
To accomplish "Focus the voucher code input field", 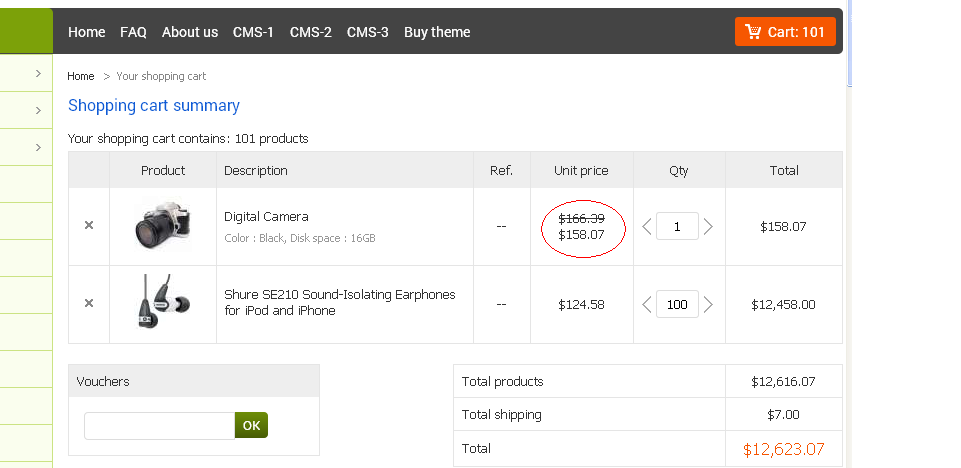I will pos(159,426).
